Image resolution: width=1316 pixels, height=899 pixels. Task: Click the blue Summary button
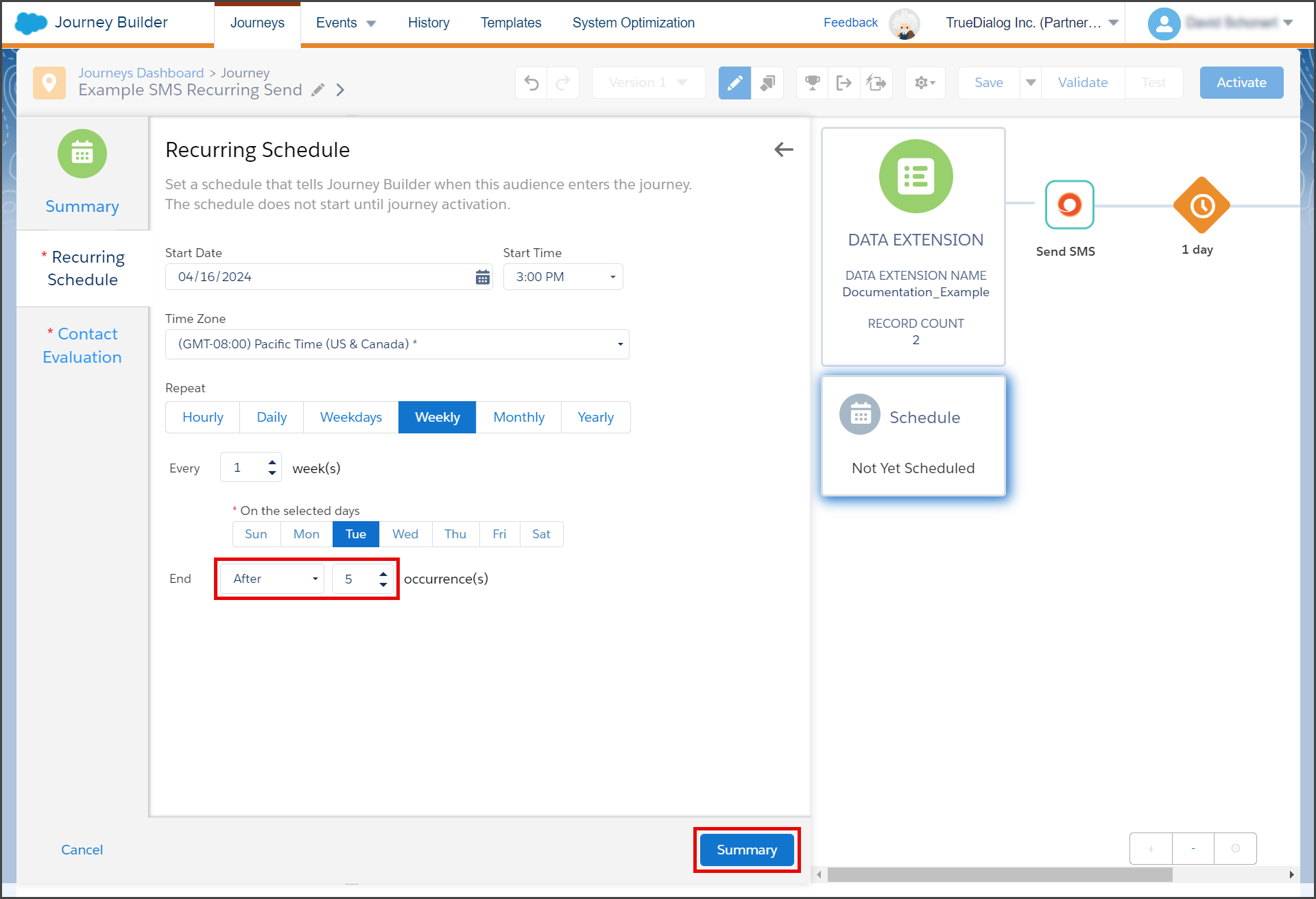tap(747, 850)
